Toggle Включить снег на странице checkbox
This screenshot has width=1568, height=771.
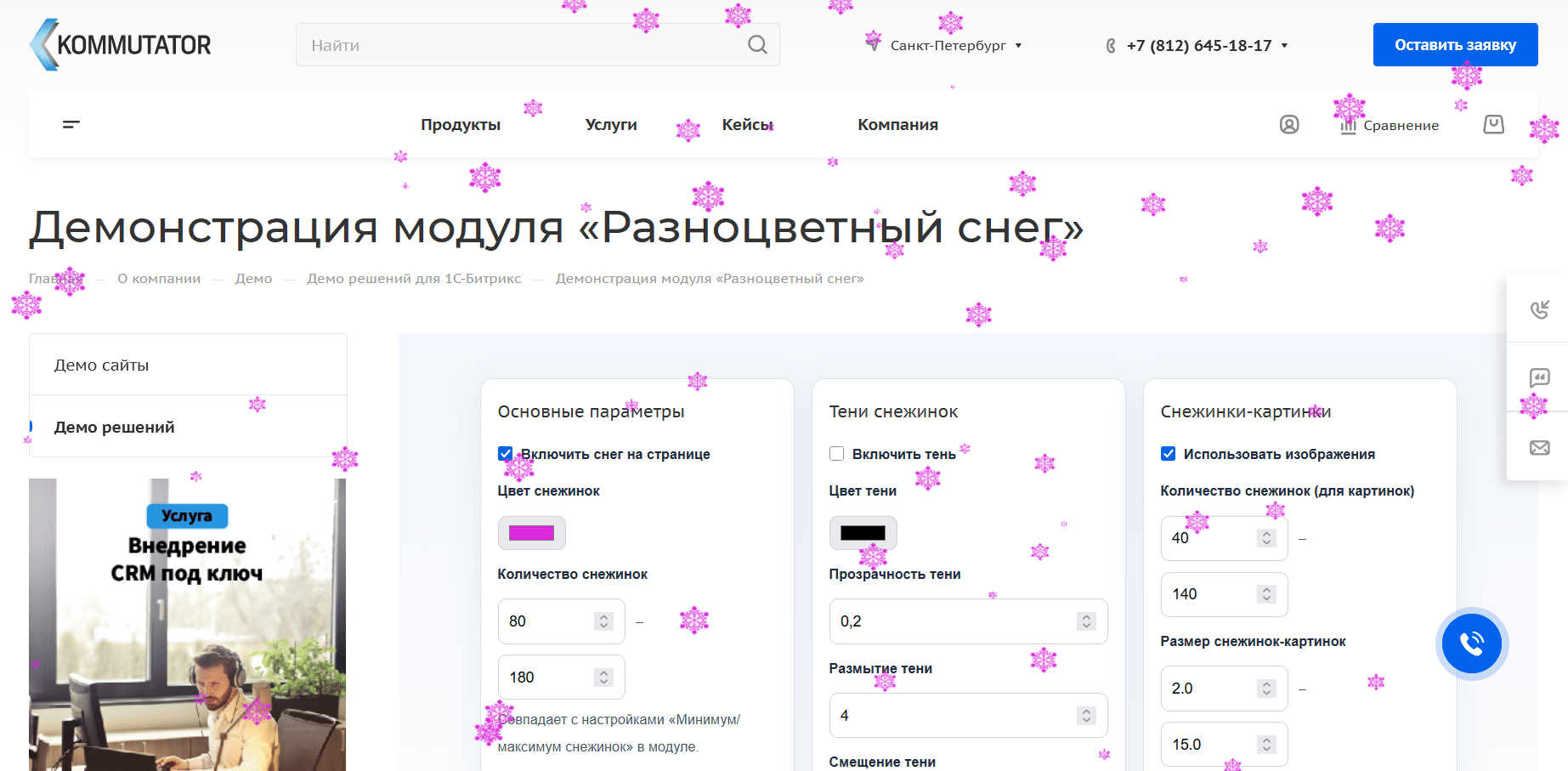click(x=505, y=454)
